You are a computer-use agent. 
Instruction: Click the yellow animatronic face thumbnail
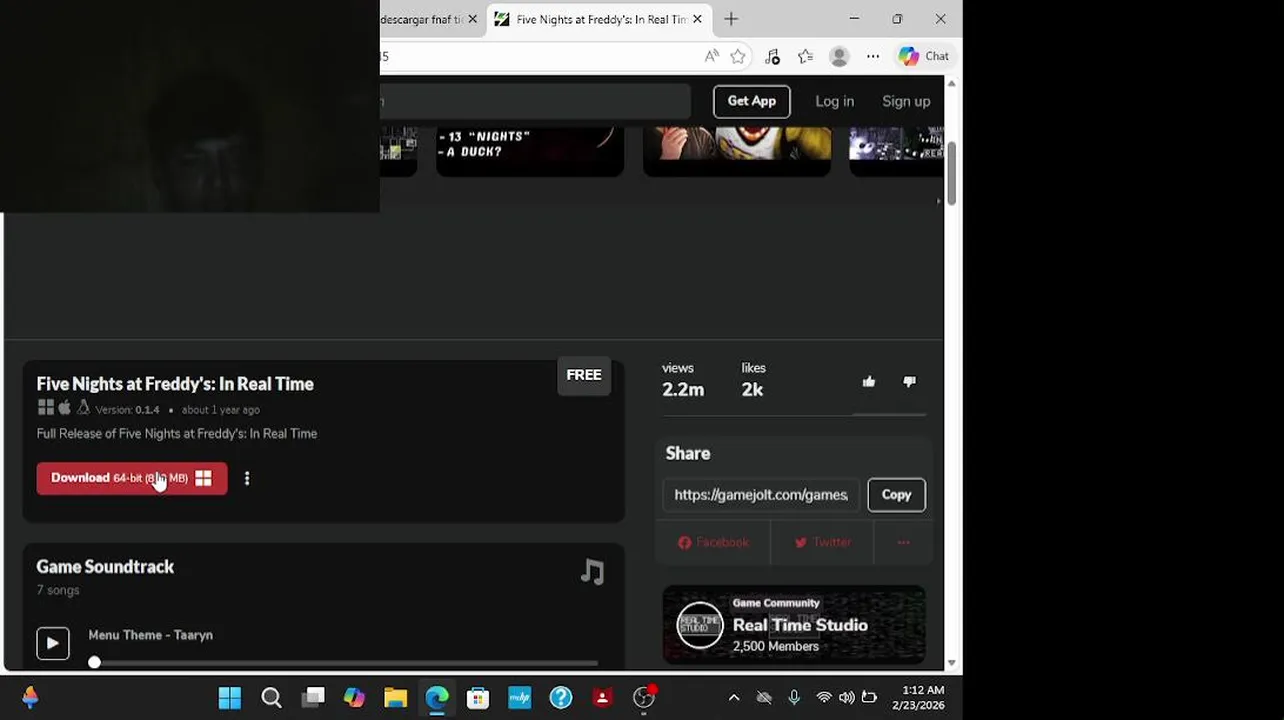click(737, 150)
